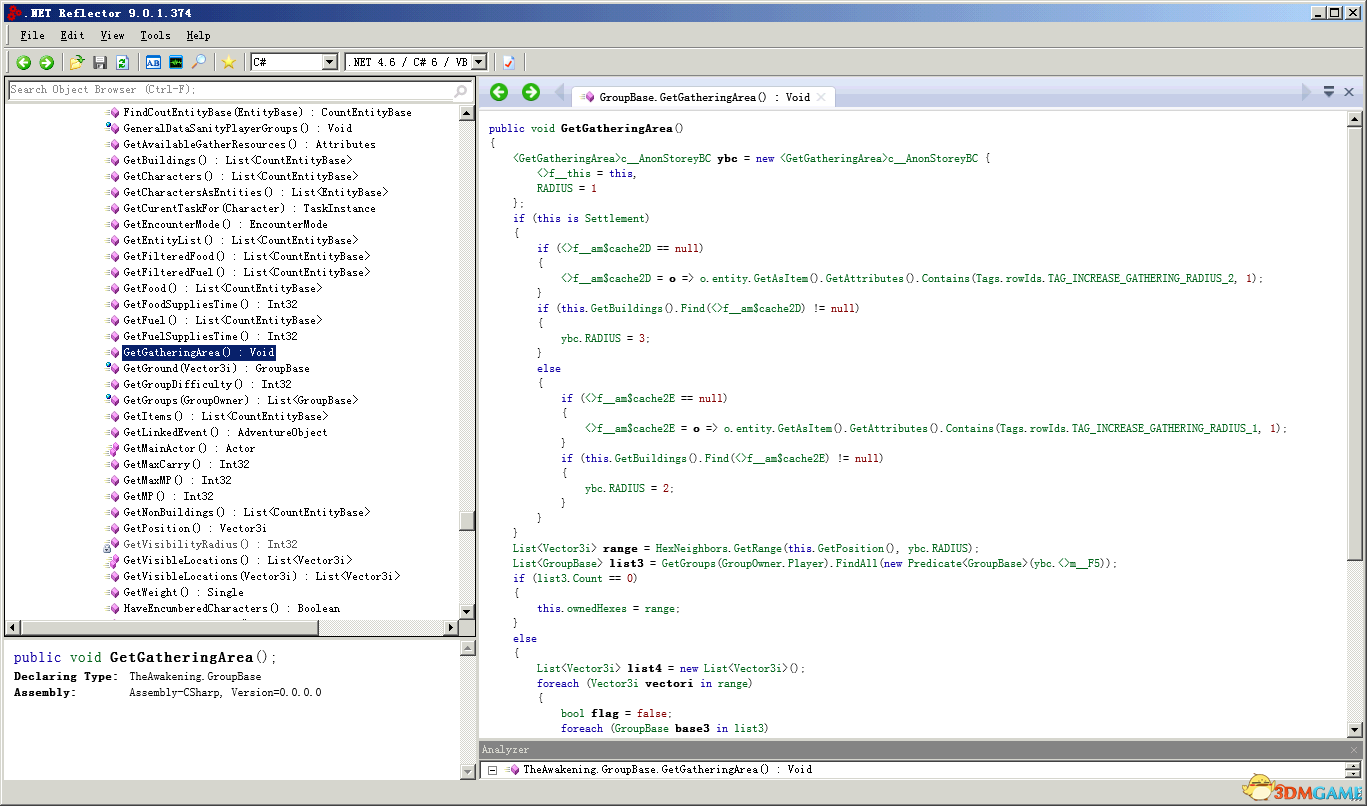
Task: Click the checklist icon at toolbar end
Action: tap(509, 62)
